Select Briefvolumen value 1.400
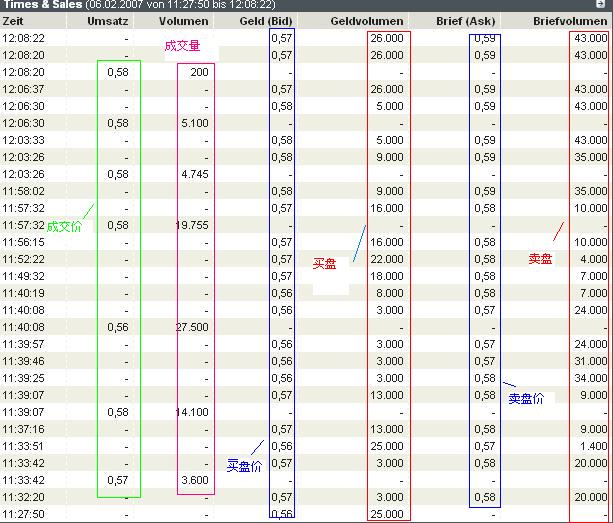This screenshot has height=523, width=613. coord(593,446)
